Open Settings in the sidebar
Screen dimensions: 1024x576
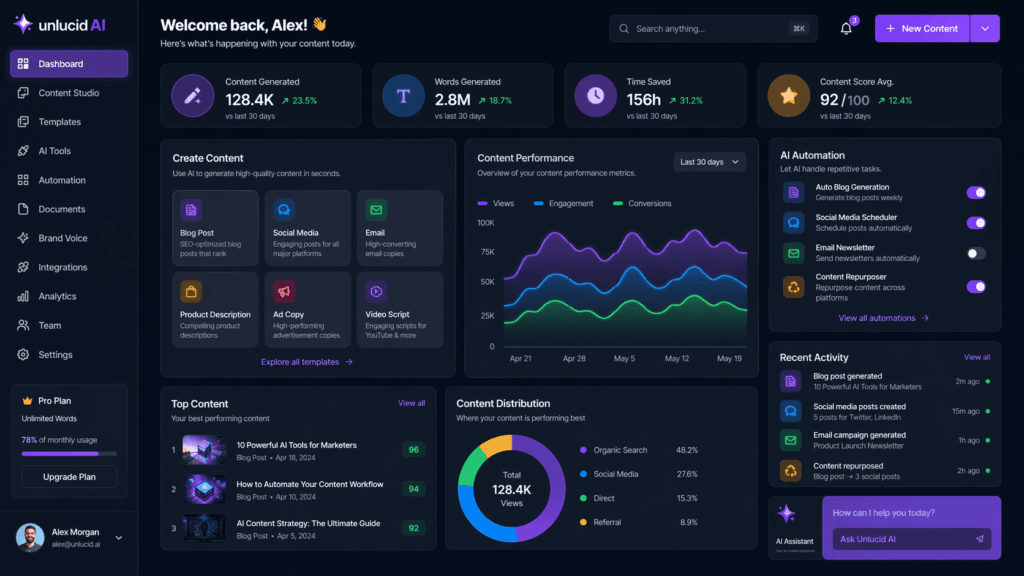coord(69,355)
